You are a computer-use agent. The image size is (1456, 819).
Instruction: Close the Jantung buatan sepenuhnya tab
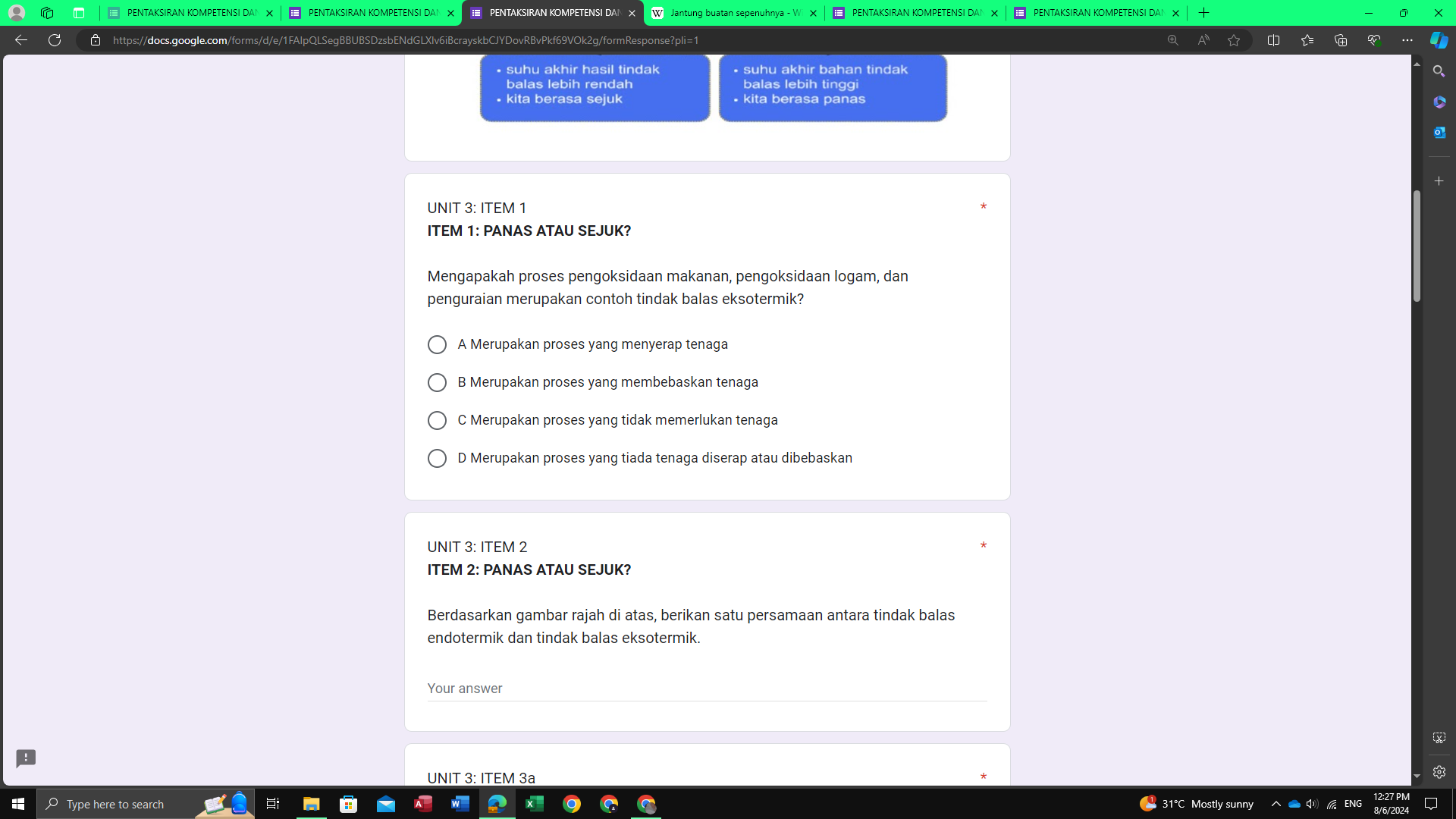pos(813,13)
